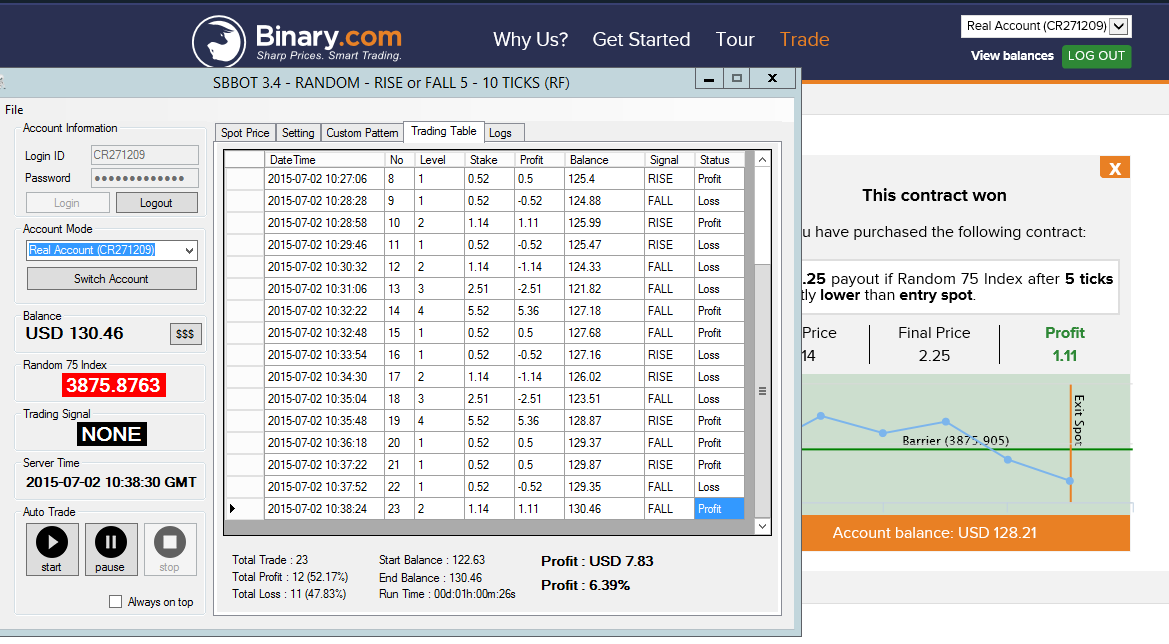
Task: Click the No column header
Action: (x=400, y=160)
